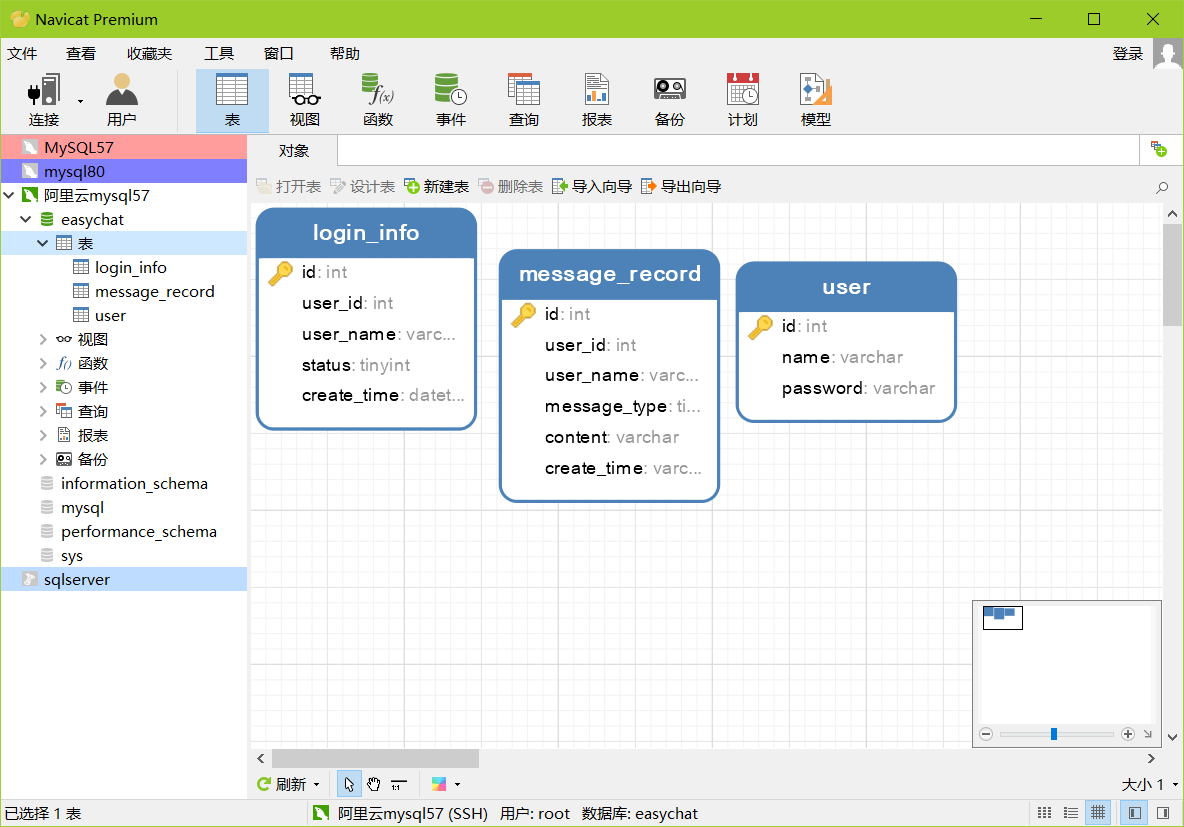Click the 新建表 new table button

436,187
